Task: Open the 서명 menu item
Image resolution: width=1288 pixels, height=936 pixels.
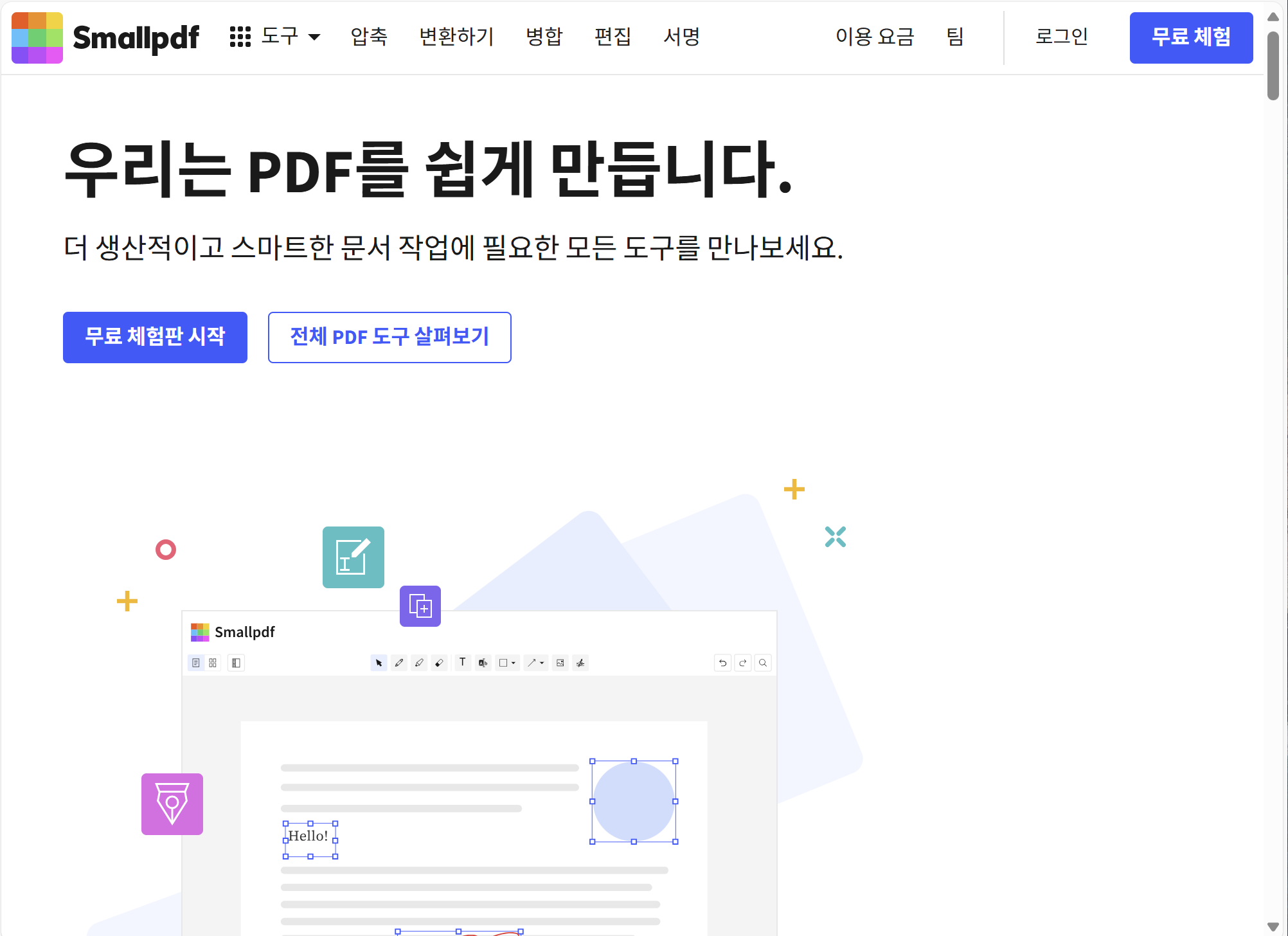Action: tap(681, 37)
